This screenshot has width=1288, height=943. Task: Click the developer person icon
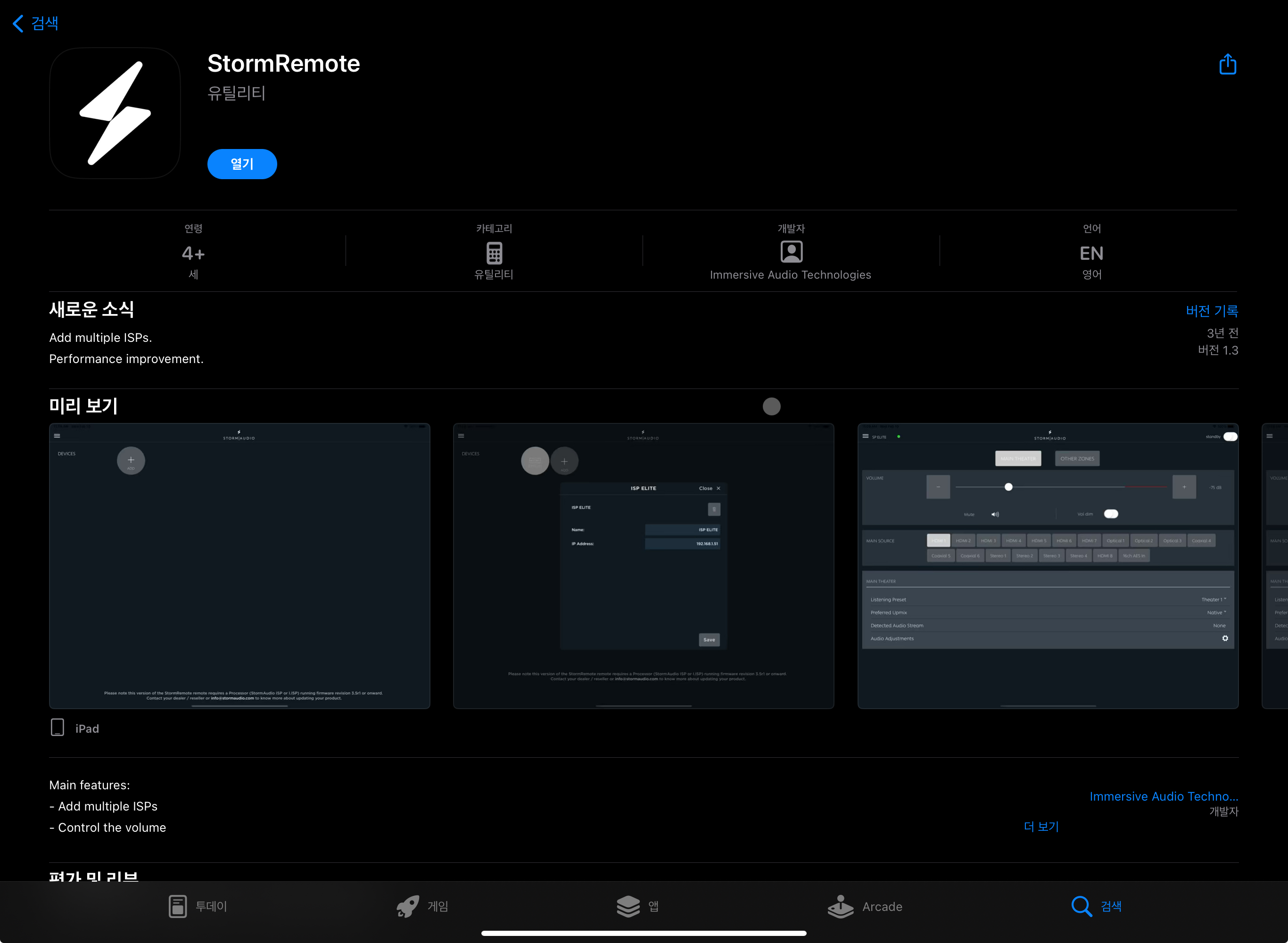790,252
